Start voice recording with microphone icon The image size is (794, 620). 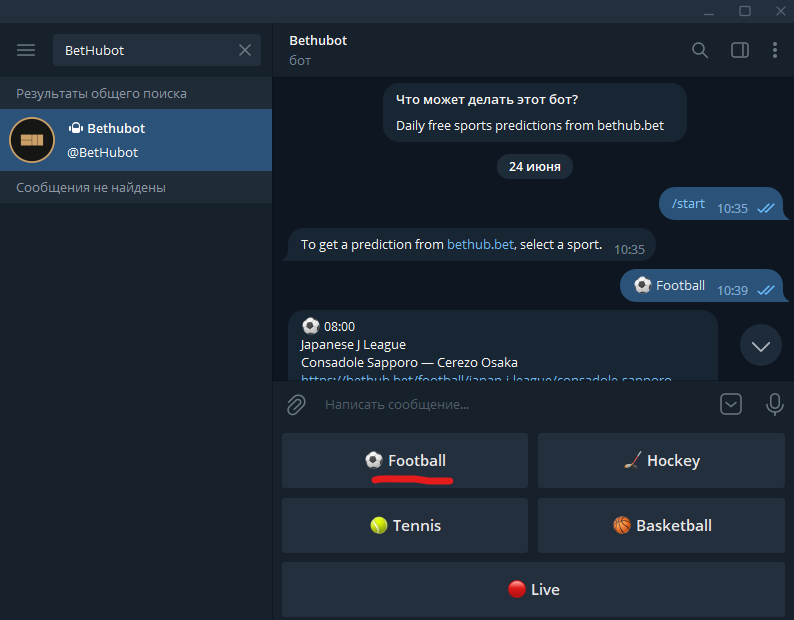coord(774,404)
